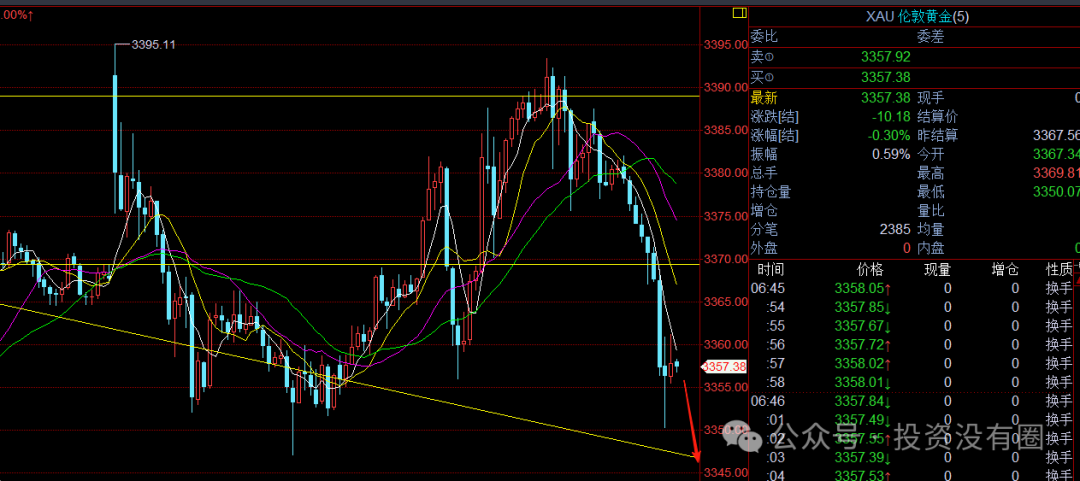This screenshot has width=1080, height=481.
Task: Click the 价格 column header in tick list
Action: 870,269
